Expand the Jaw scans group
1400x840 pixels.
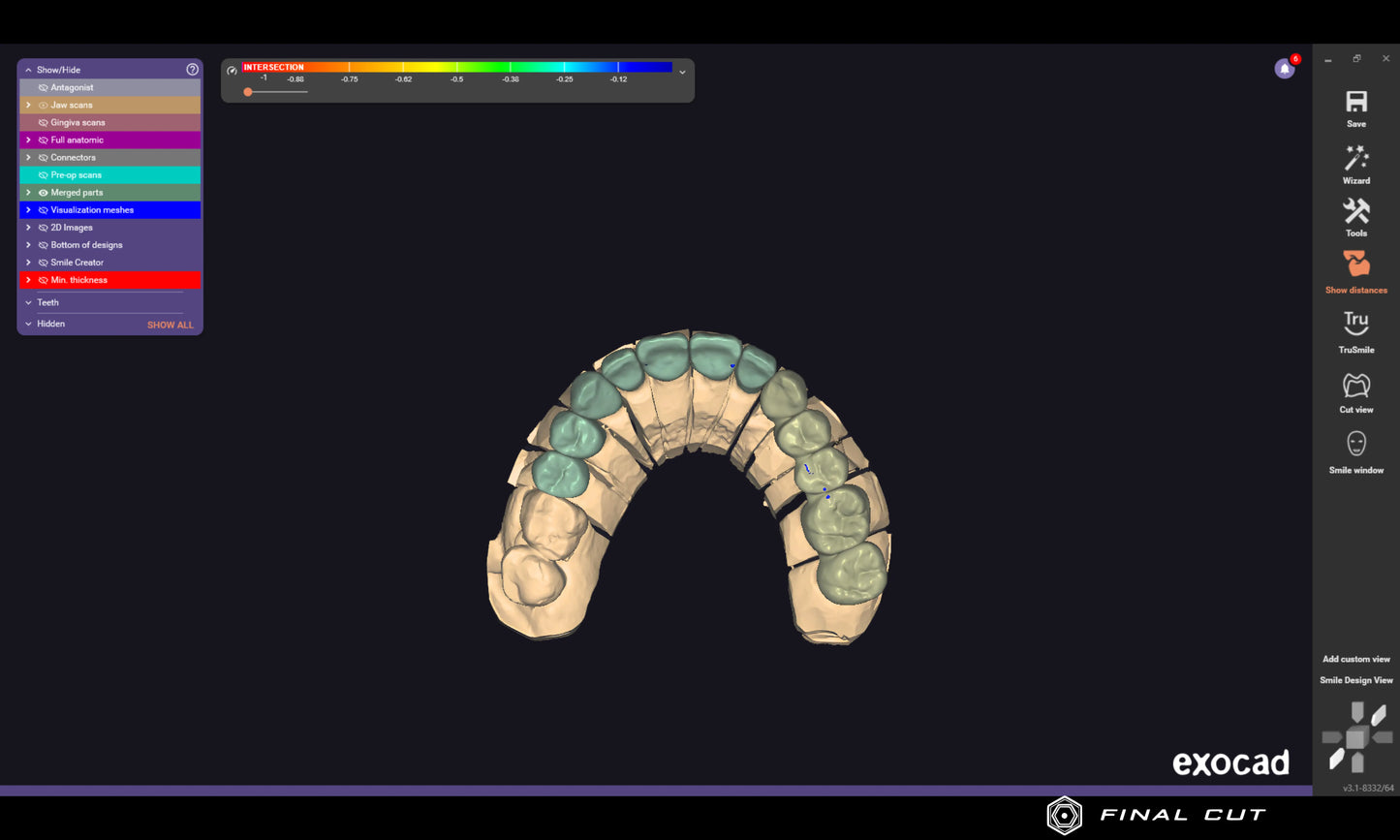(28, 105)
